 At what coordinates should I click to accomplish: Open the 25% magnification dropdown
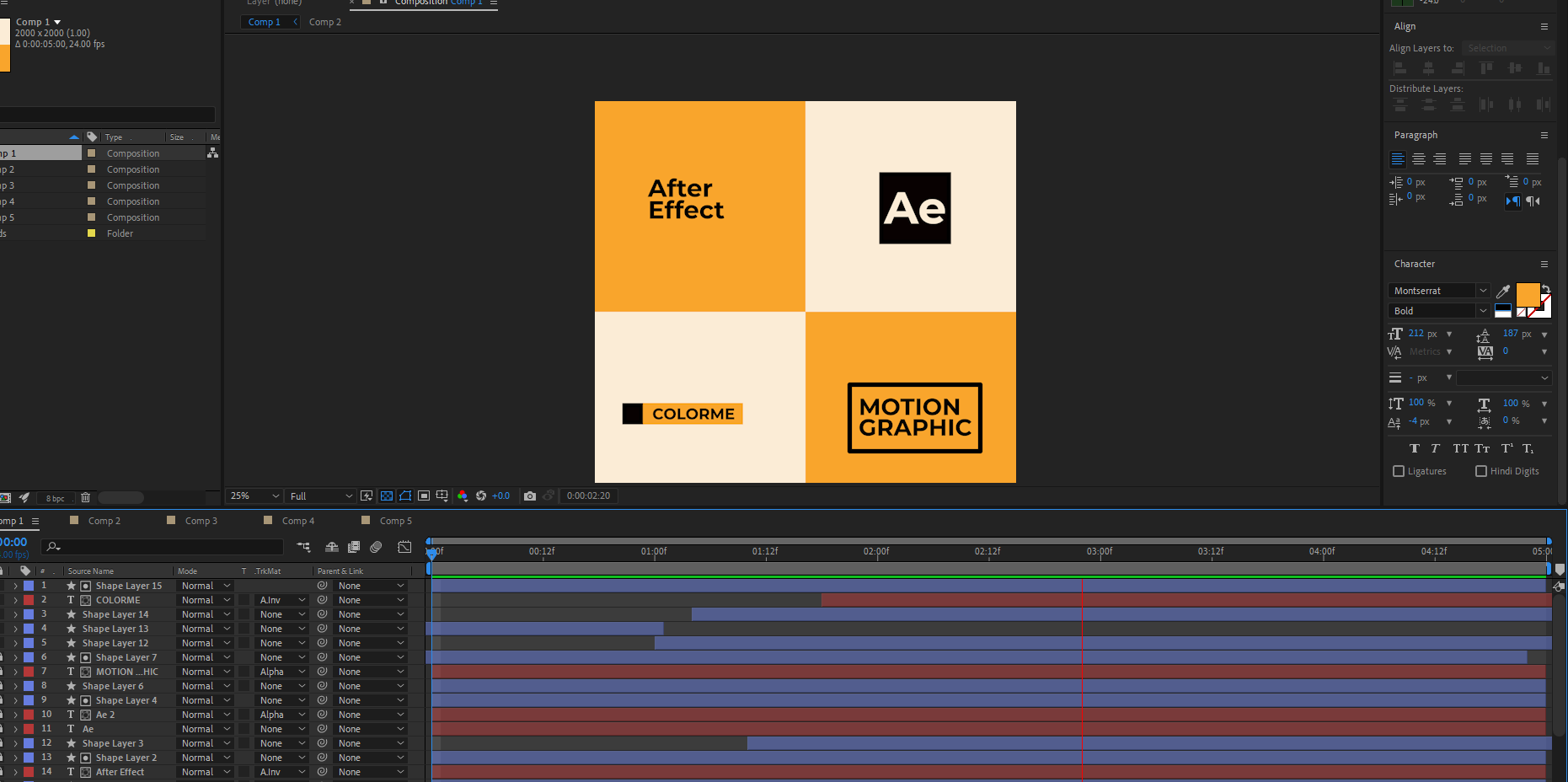pos(254,496)
